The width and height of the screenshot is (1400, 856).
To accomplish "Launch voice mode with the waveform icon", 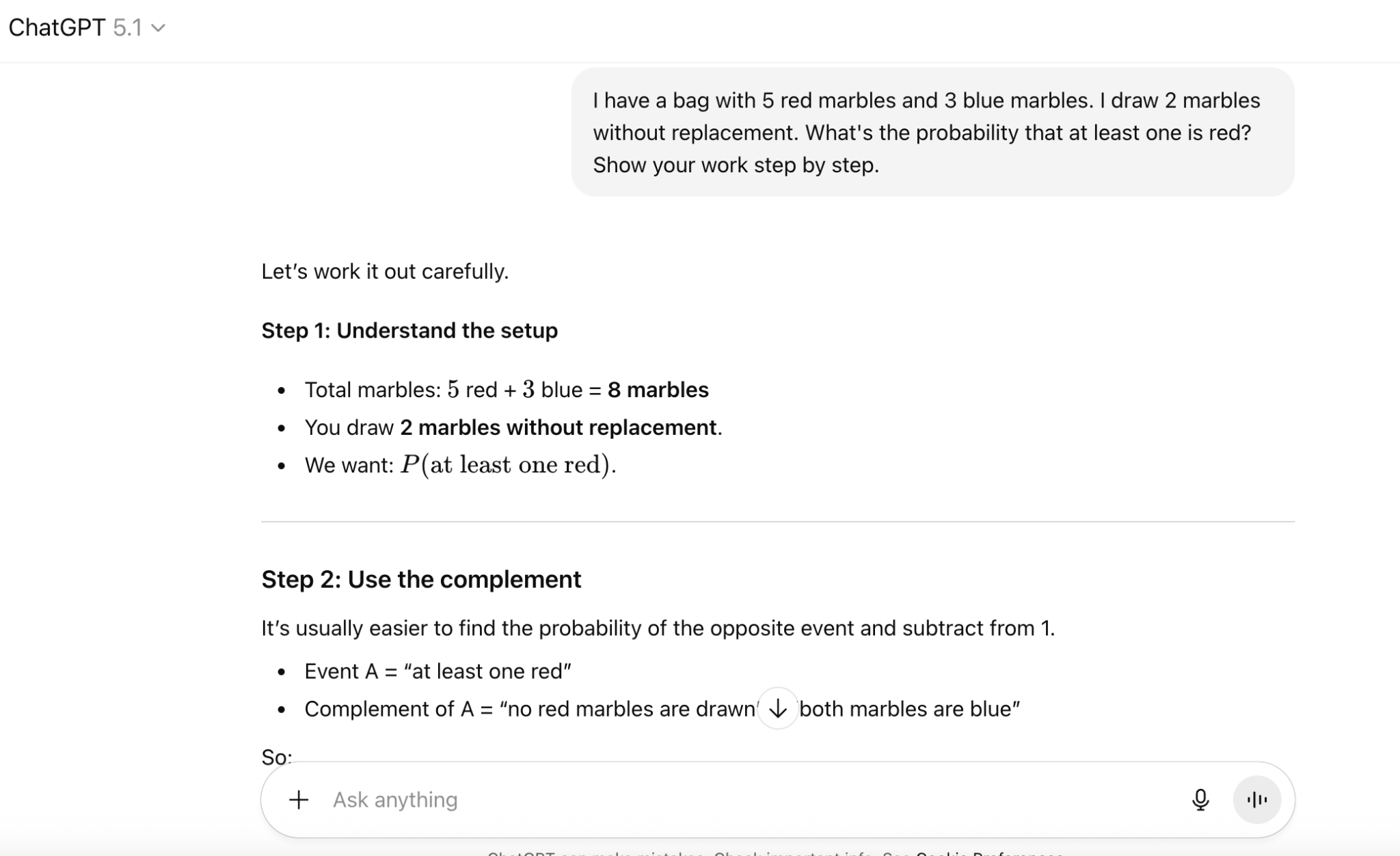I will [1256, 799].
